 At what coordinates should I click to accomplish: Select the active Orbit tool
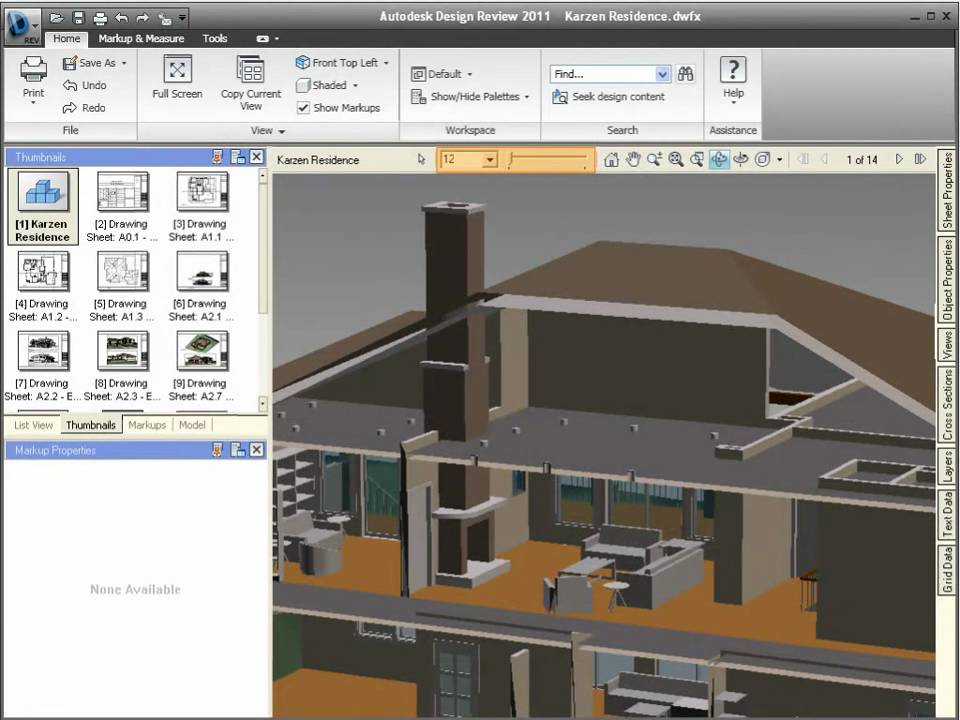(x=719, y=160)
